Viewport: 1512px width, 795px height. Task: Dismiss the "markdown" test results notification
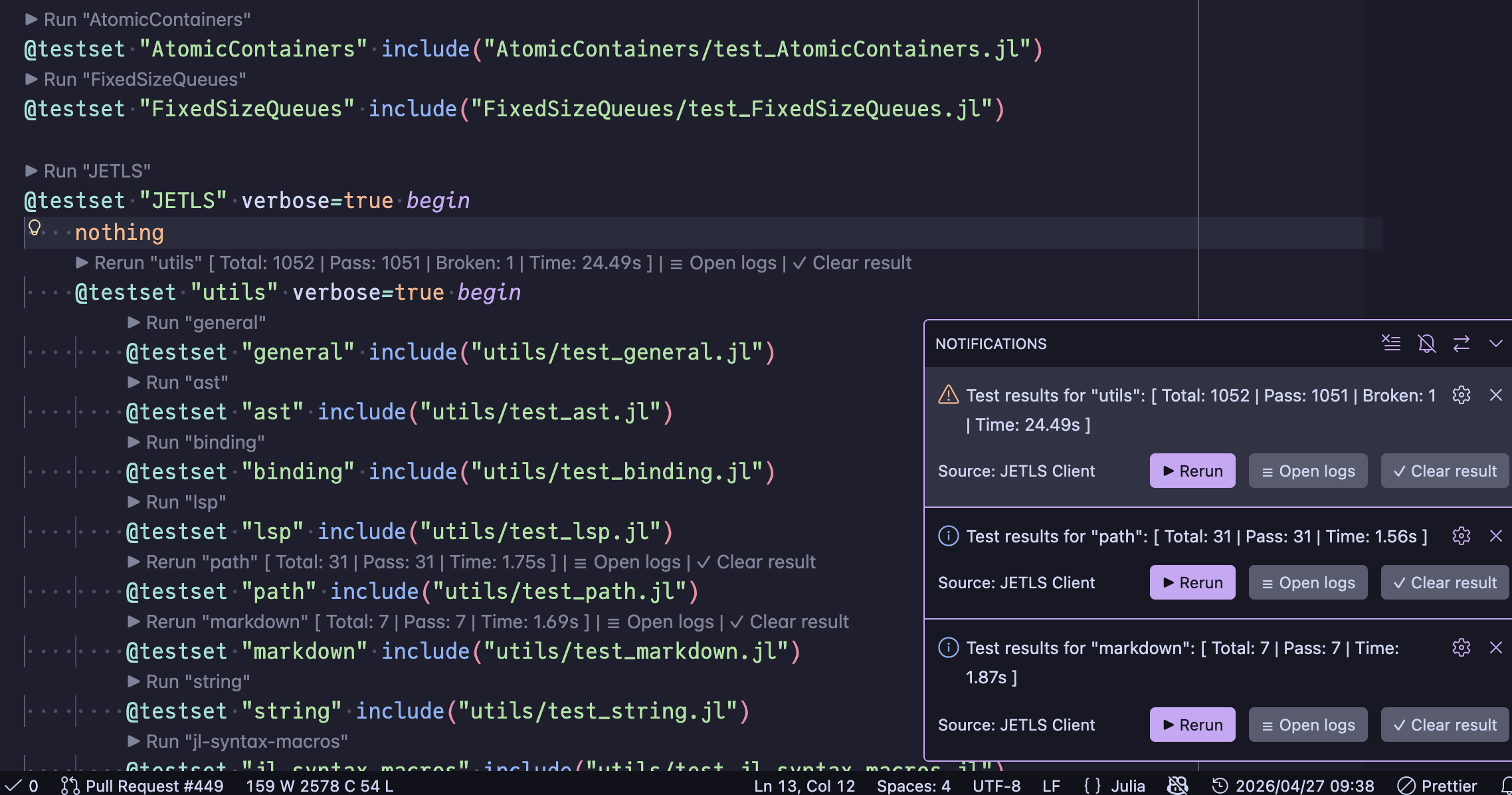click(x=1495, y=648)
